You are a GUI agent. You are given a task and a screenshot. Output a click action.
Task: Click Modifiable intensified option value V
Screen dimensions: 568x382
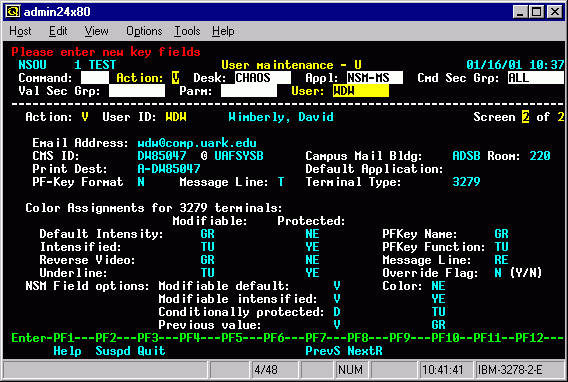click(337, 299)
